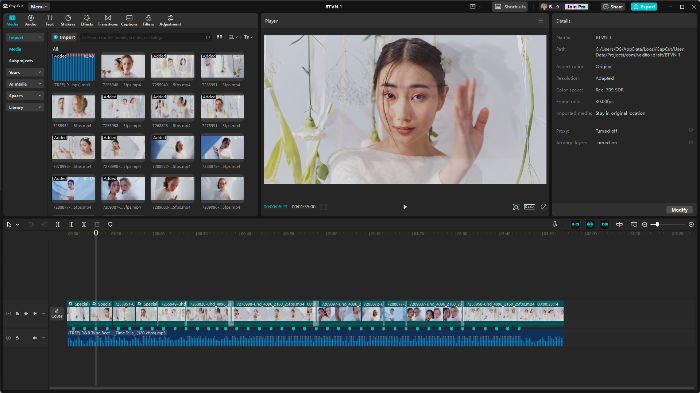Viewport: 700px width, 393px height.
Task: Mute the main video track
Action: (x=35, y=314)
